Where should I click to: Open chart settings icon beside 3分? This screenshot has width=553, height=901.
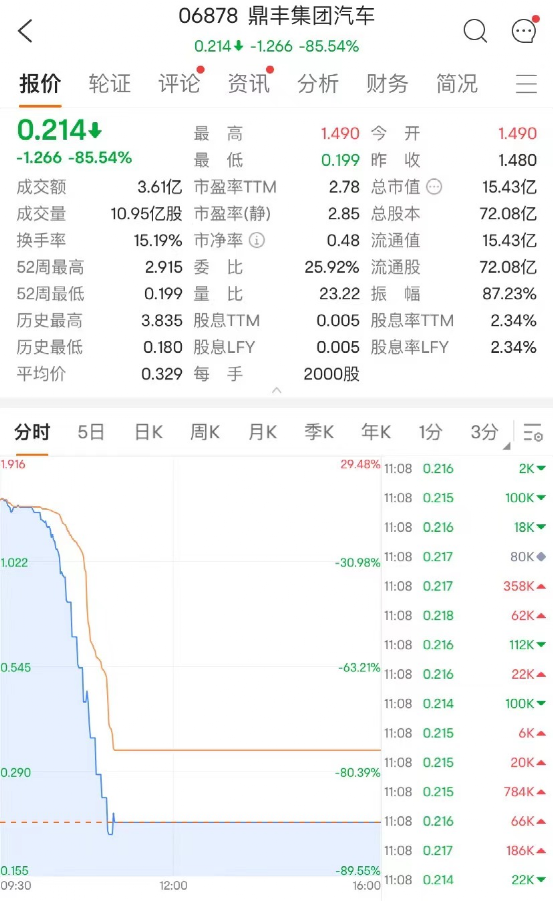(533, 432)
